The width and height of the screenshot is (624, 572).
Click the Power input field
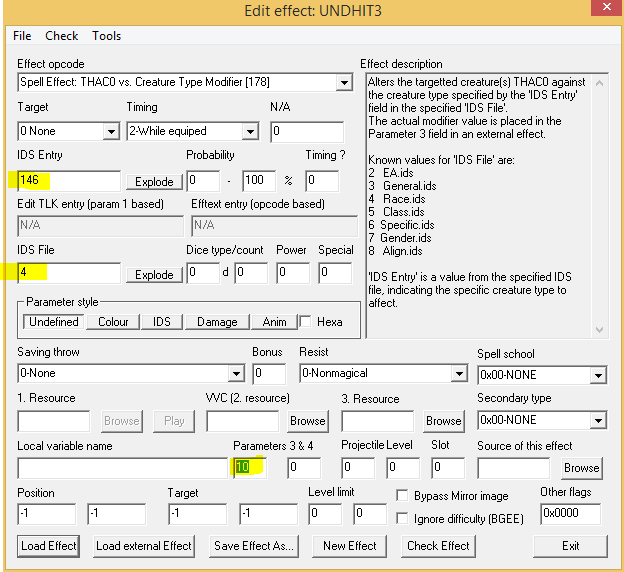(293, 273)
